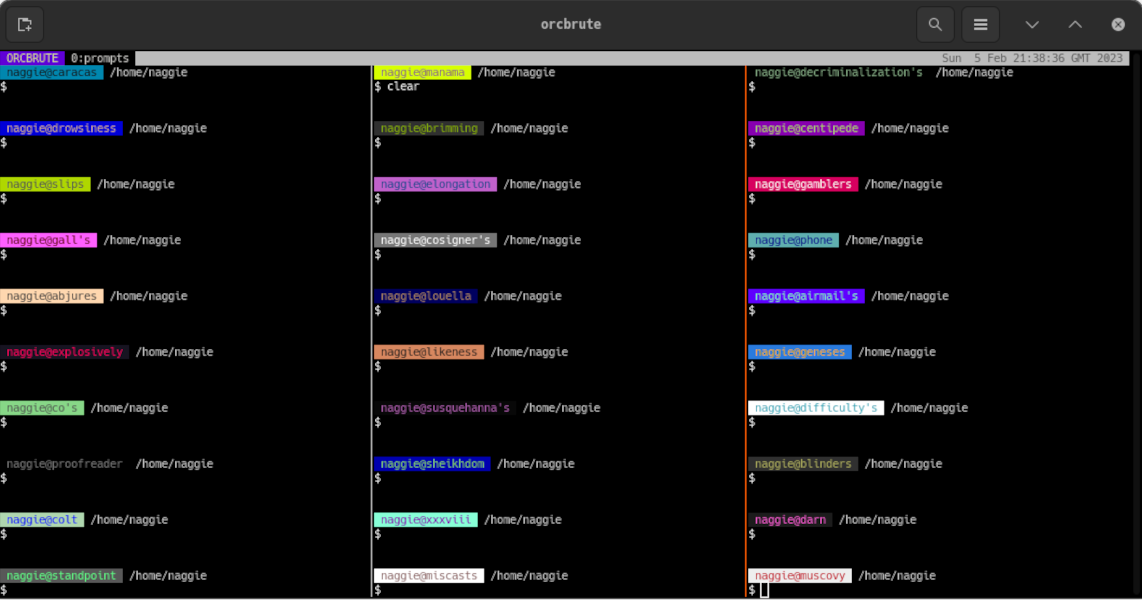Minimize the orcbrute terminal window

pos(1032,24)
